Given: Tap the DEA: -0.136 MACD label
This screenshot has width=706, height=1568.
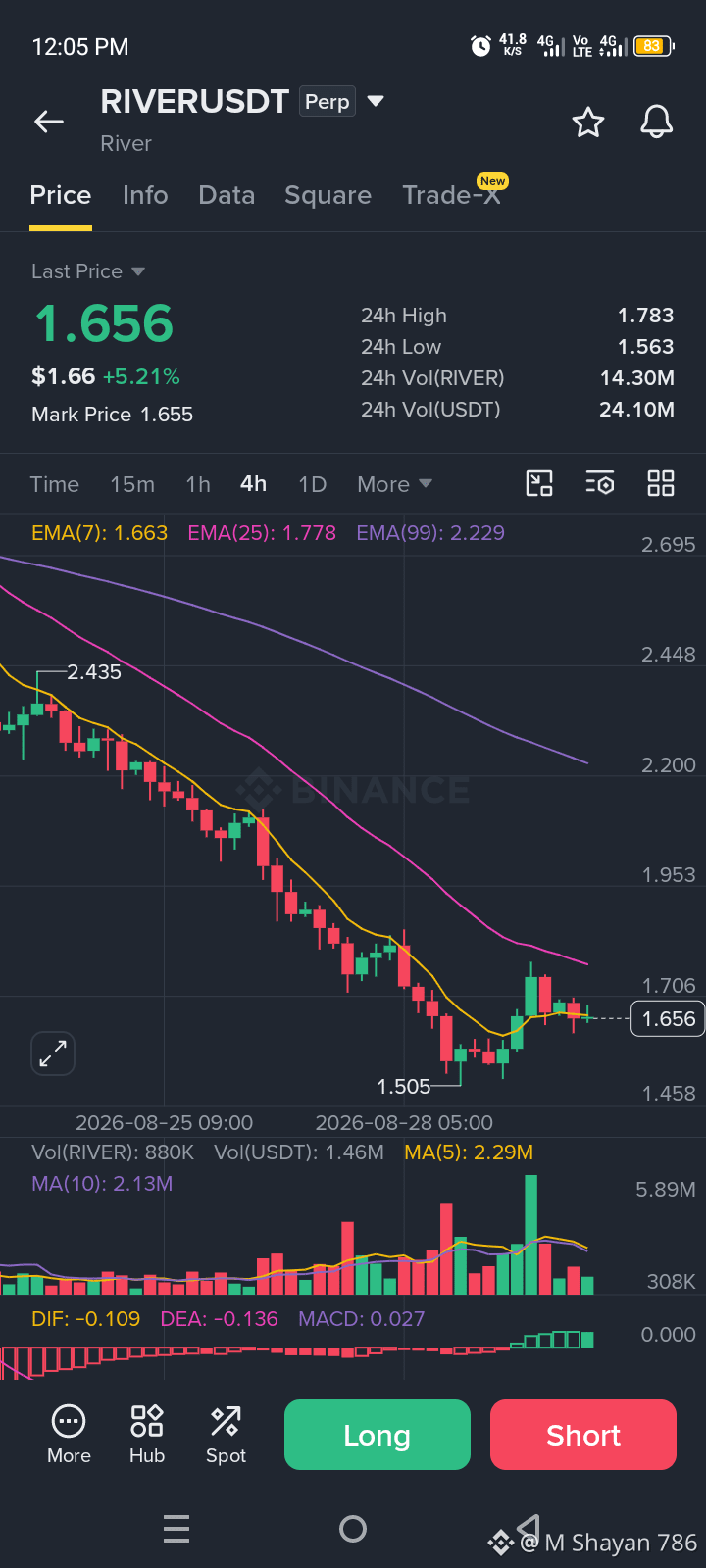Looking at the screenshot, I should [x=220, y=1319].
